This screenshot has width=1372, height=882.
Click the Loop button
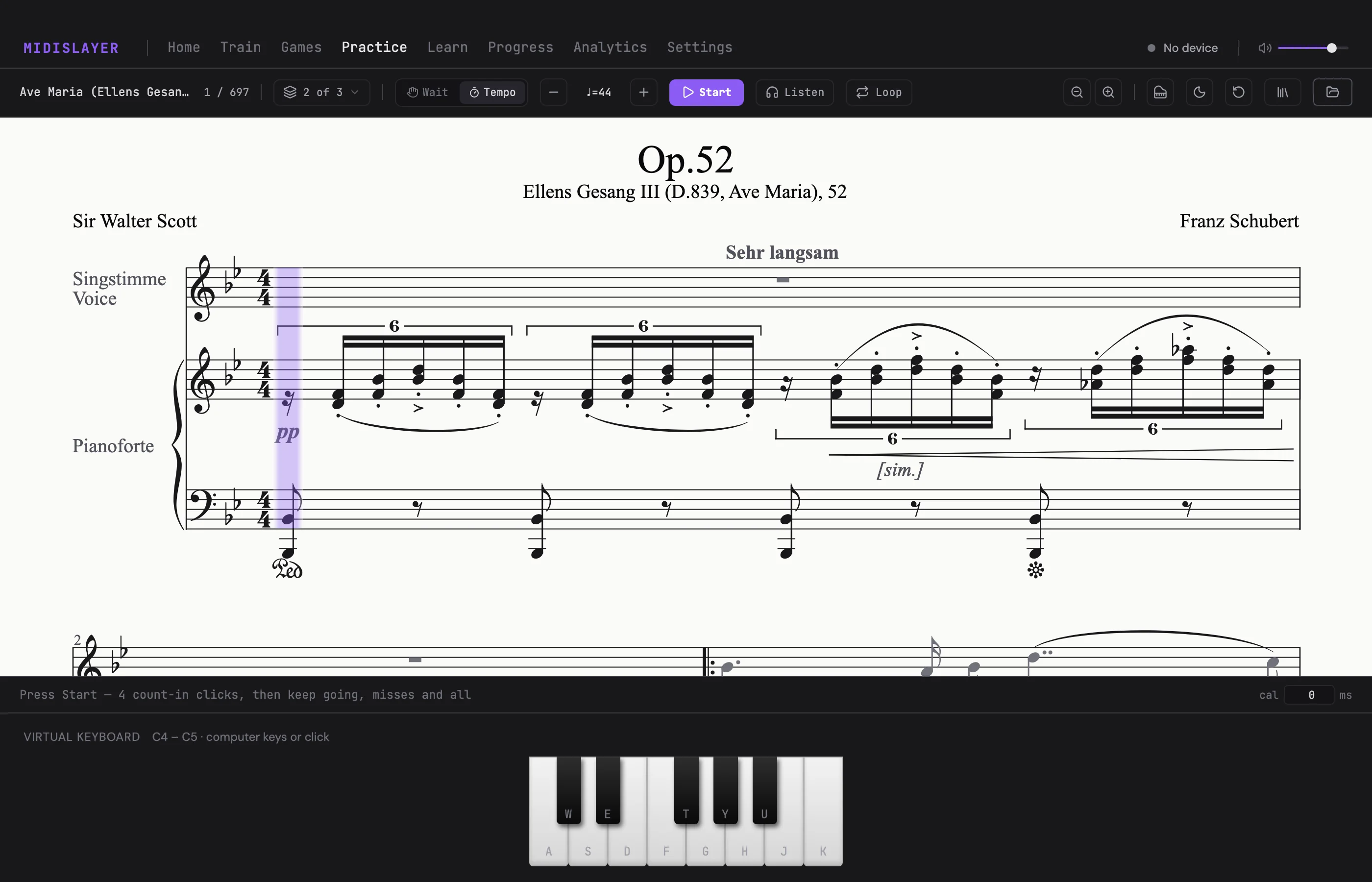[879, 92]
